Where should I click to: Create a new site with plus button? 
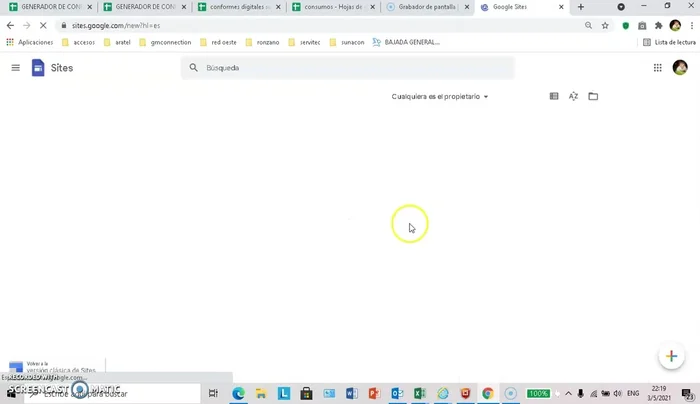click(671, 356)
